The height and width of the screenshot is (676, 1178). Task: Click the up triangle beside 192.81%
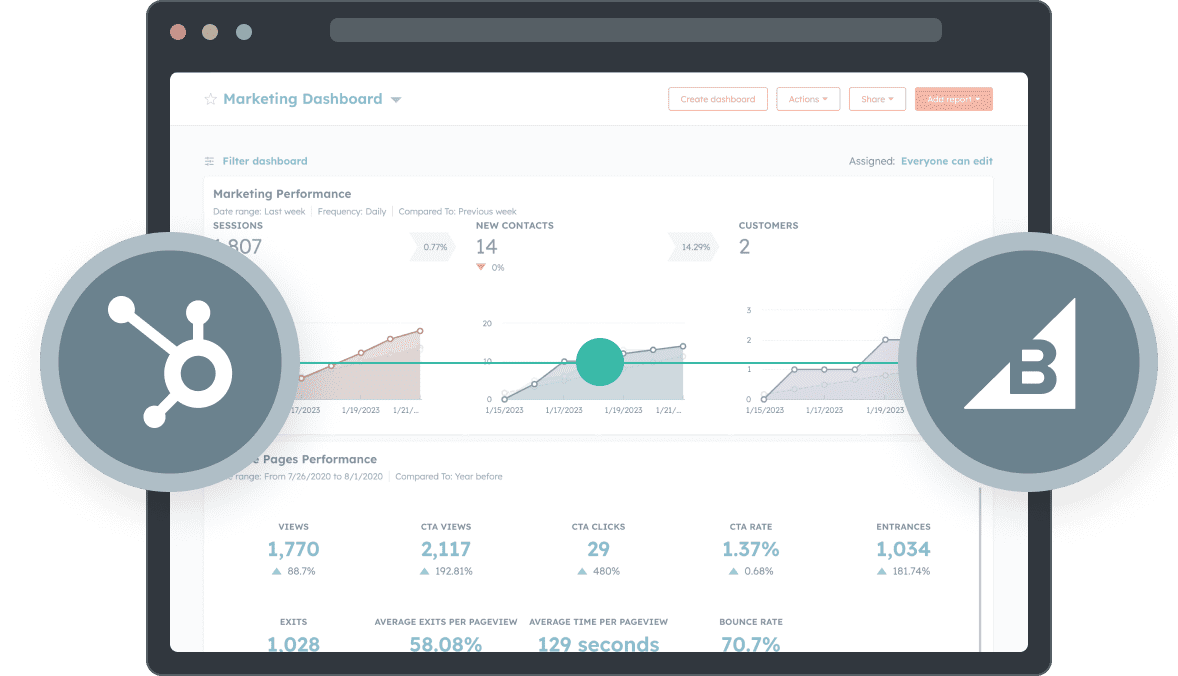pos(424,572)
